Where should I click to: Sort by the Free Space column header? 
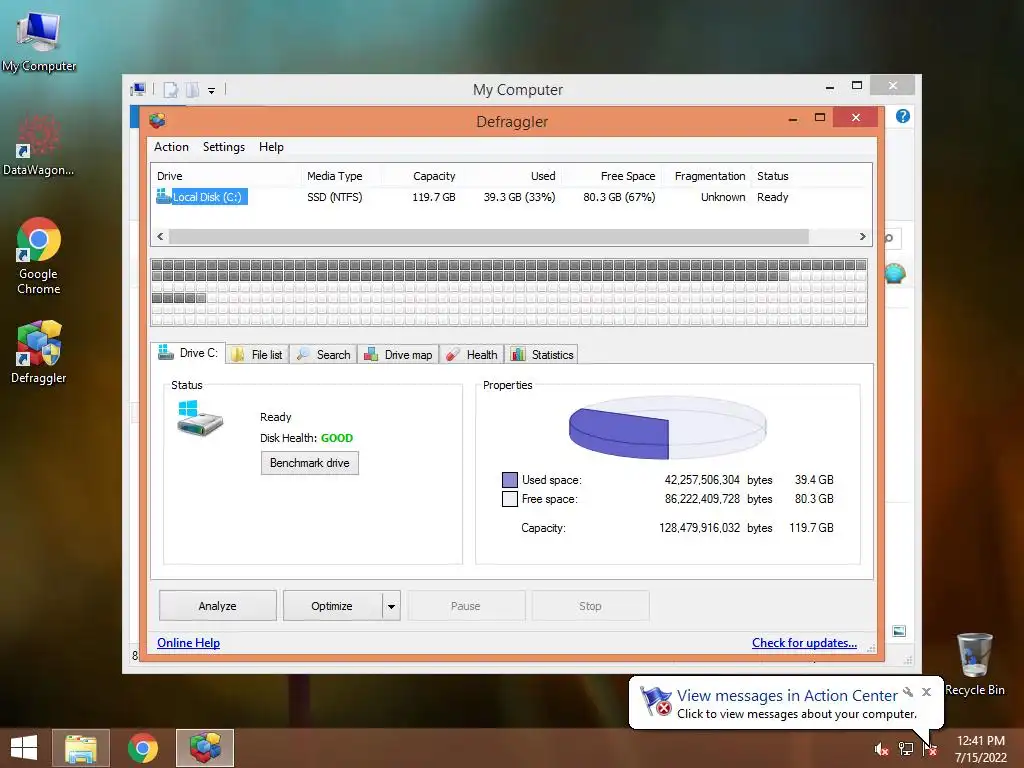pyautogui.click(x=628, y=176)
